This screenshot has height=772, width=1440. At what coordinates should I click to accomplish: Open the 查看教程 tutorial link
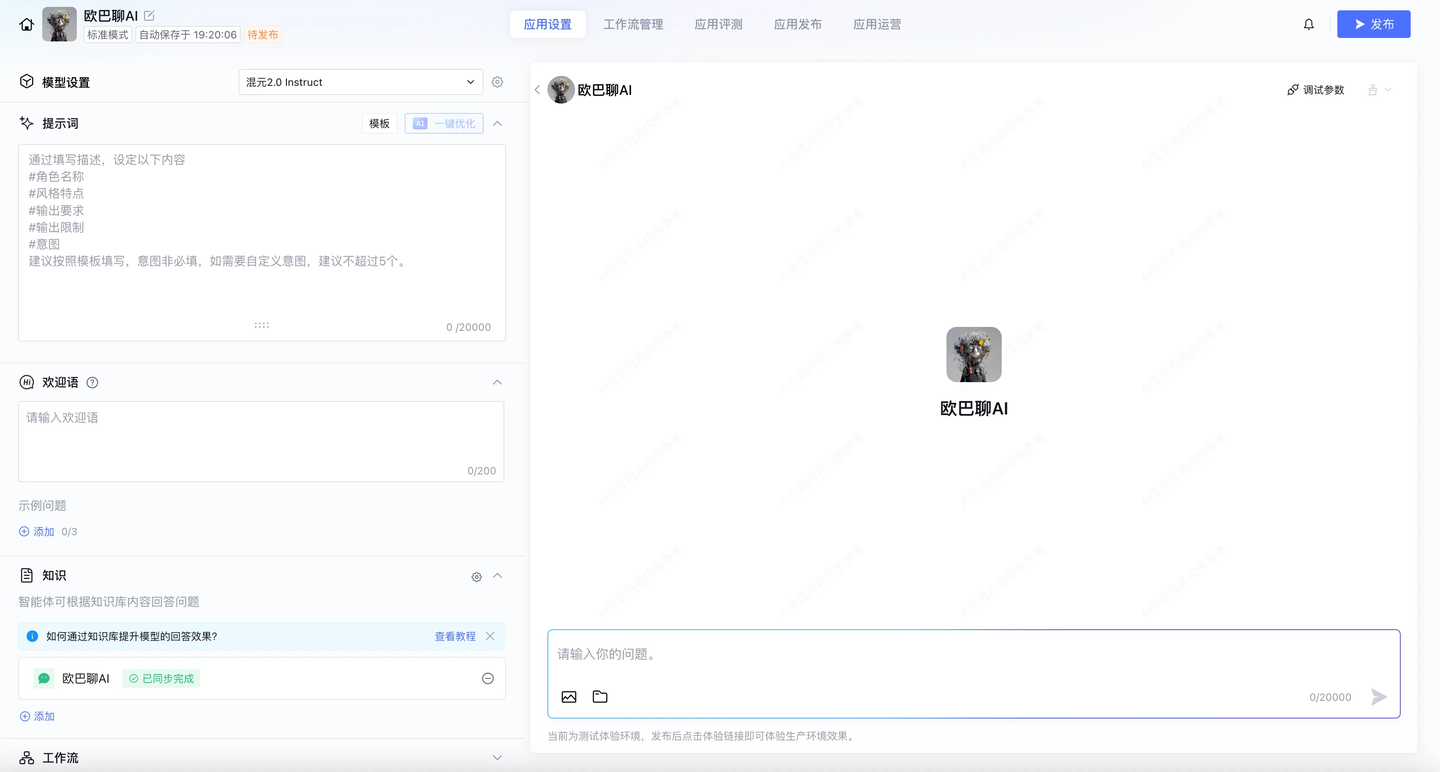click(x=455, y=636)
